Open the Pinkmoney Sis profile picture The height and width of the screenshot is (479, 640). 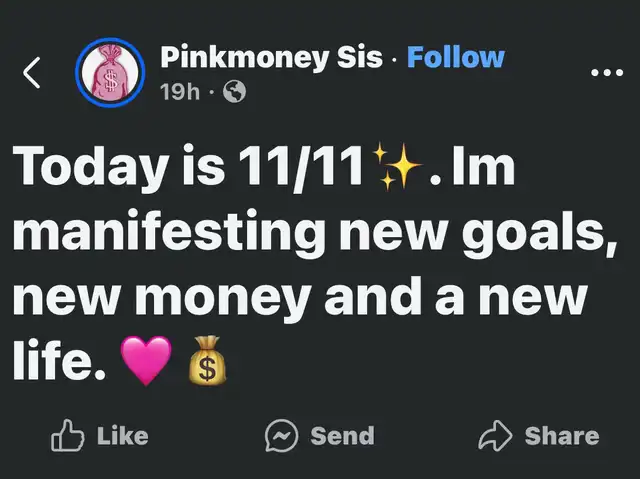coord(111,74)
